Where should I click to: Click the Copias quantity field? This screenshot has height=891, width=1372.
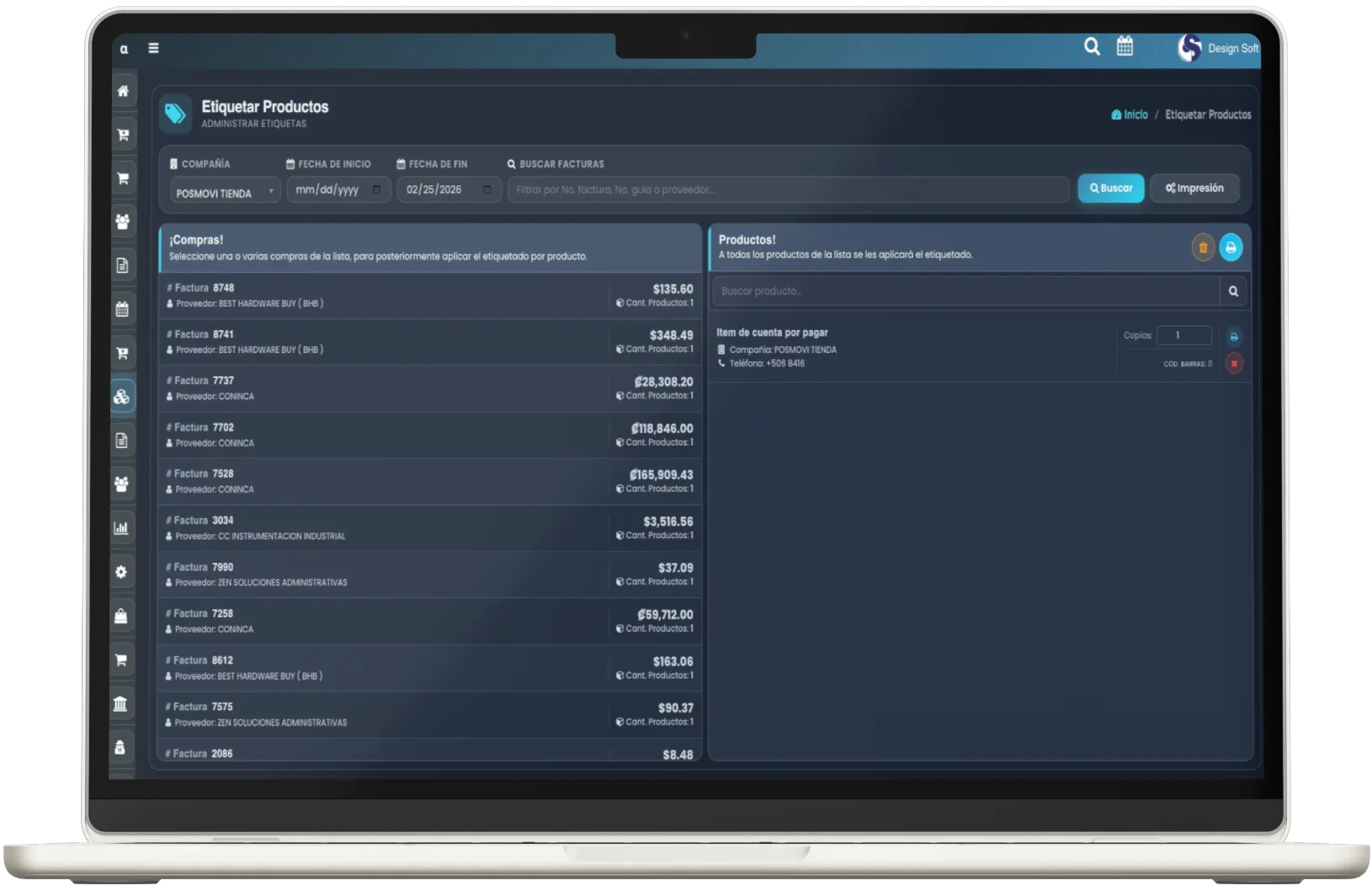(1183, 335)
